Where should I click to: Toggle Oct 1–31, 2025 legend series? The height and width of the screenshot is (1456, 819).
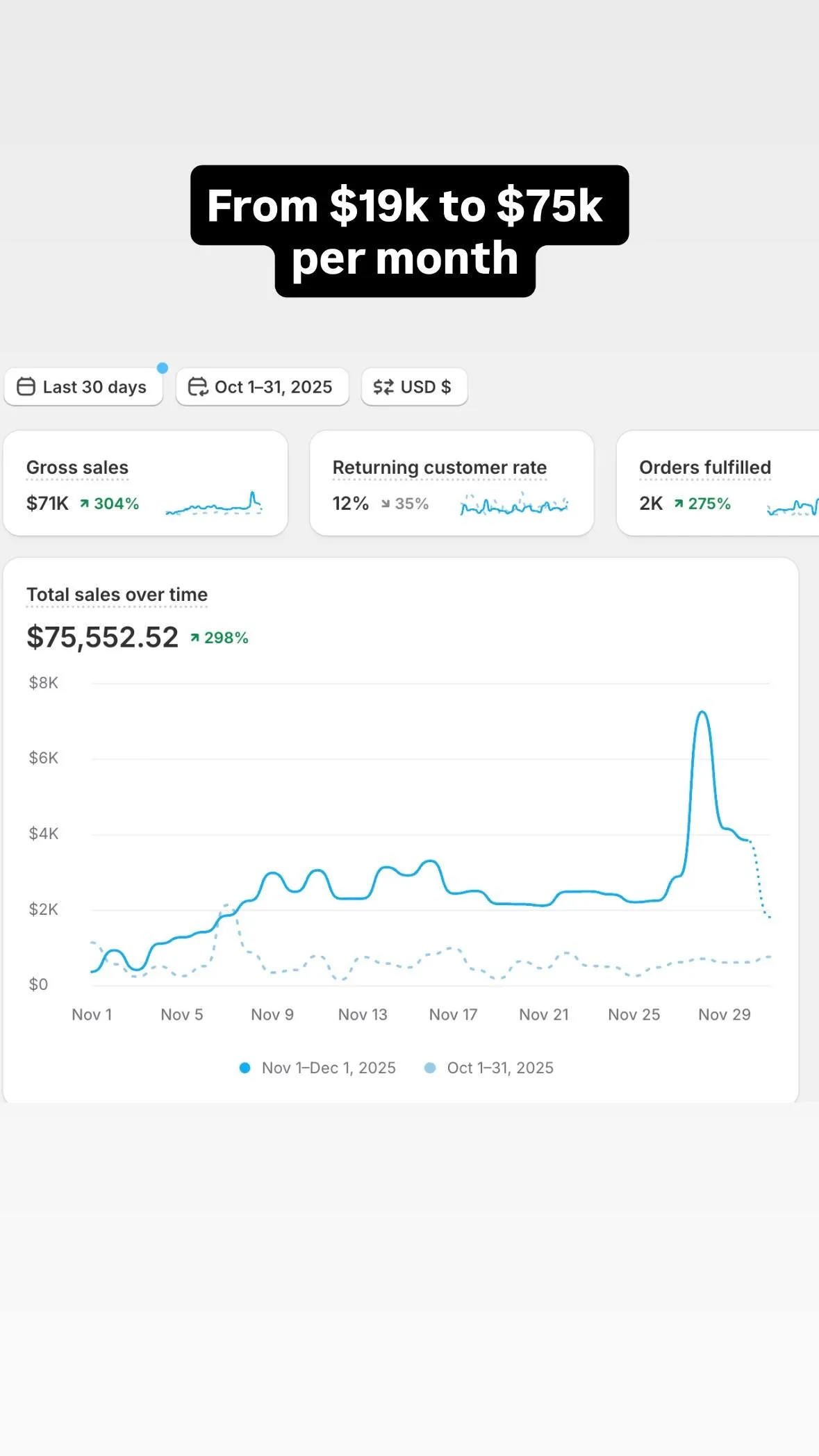click(x=489, y=1068)
